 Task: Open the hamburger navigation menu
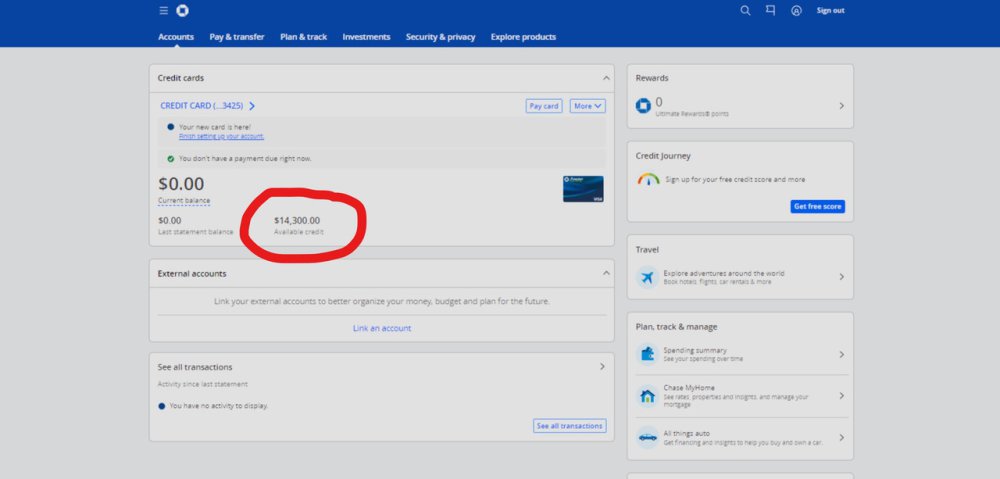click(164, 11)
